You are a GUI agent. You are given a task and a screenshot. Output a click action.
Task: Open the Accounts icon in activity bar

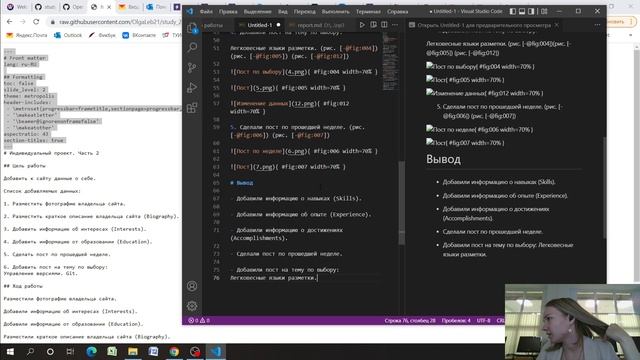coord(192,286)
